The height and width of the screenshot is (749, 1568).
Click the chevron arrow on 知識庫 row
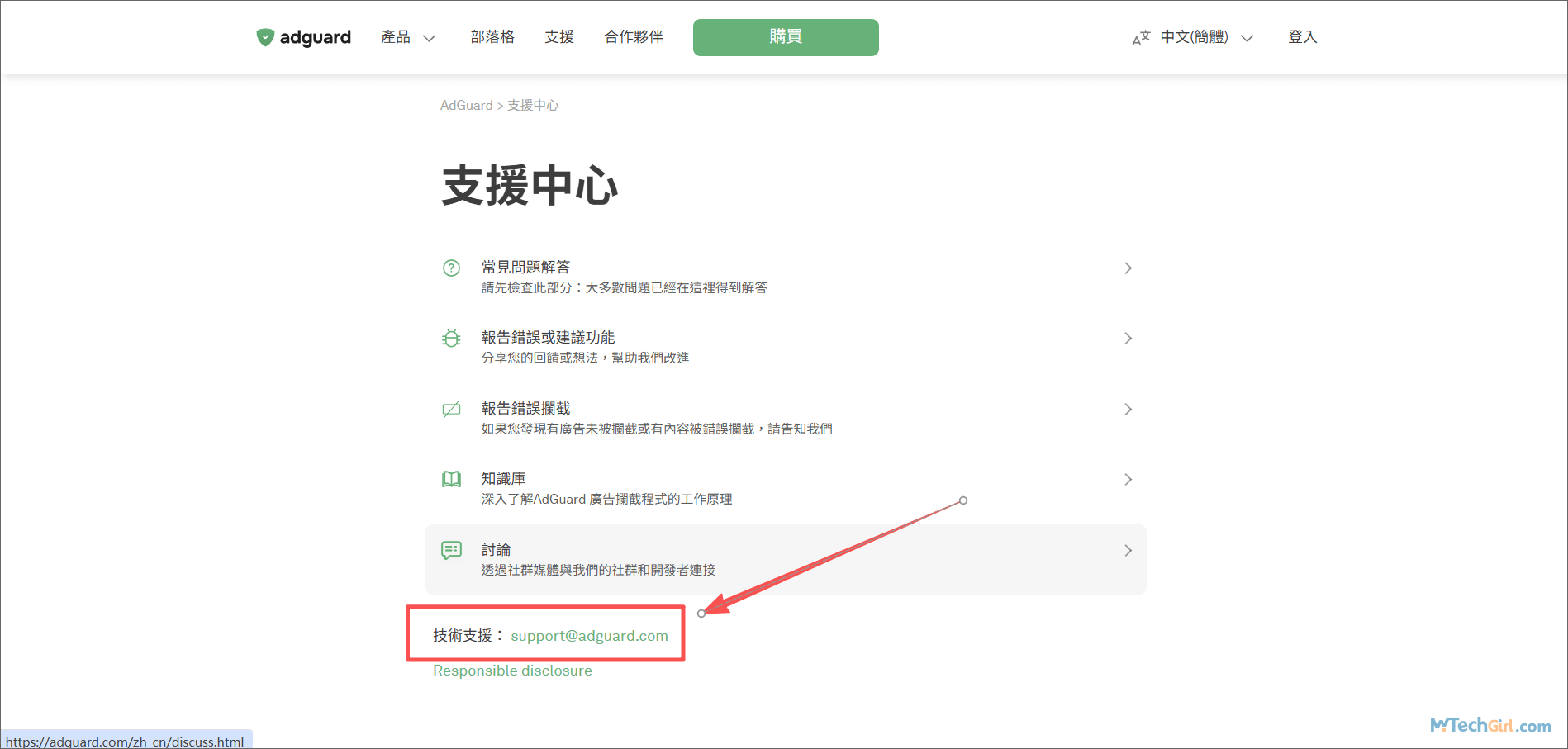coord(1128,480)
